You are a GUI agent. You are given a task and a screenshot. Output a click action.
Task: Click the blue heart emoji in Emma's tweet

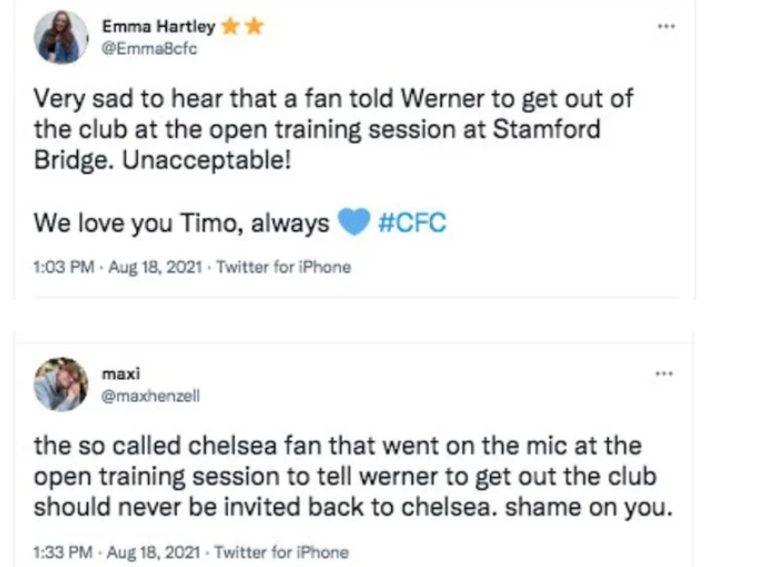(x=354, y=222)
